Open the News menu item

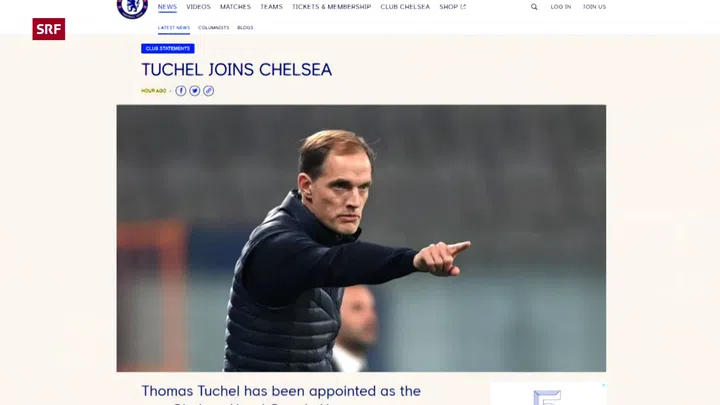point(167,7)
